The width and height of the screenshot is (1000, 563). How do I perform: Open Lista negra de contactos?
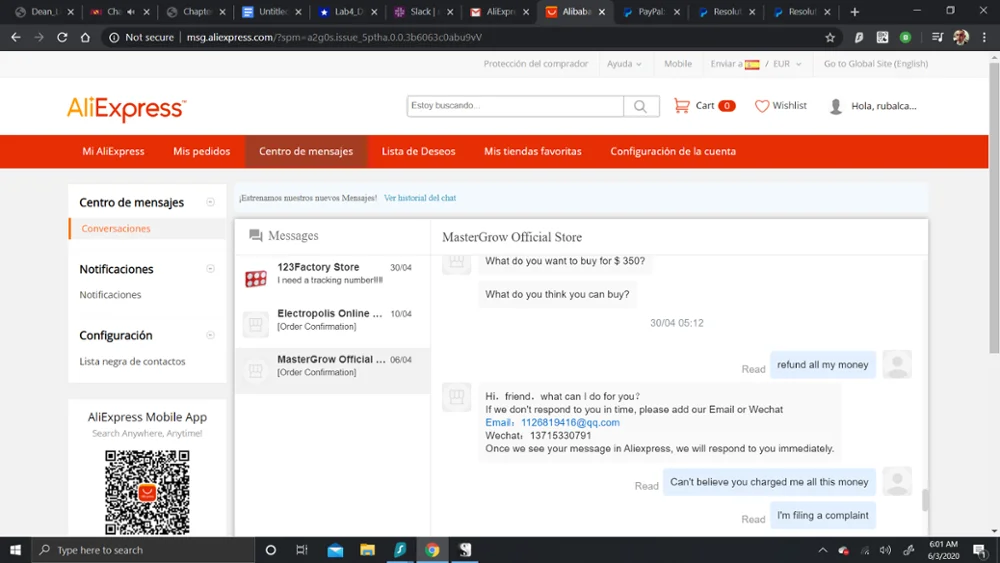[x=132, y=362]
